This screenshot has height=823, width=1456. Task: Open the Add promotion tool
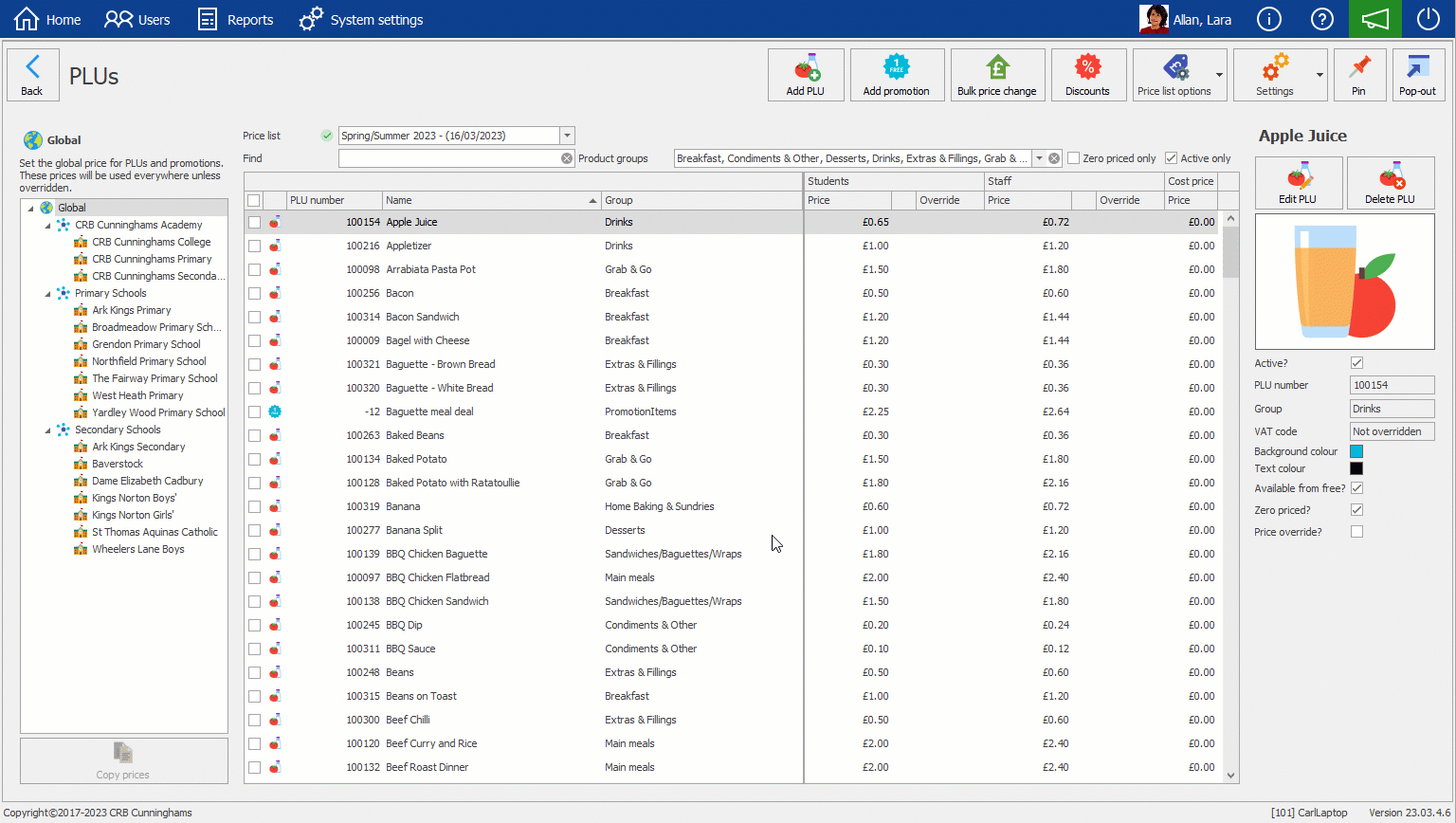point(896,75)
